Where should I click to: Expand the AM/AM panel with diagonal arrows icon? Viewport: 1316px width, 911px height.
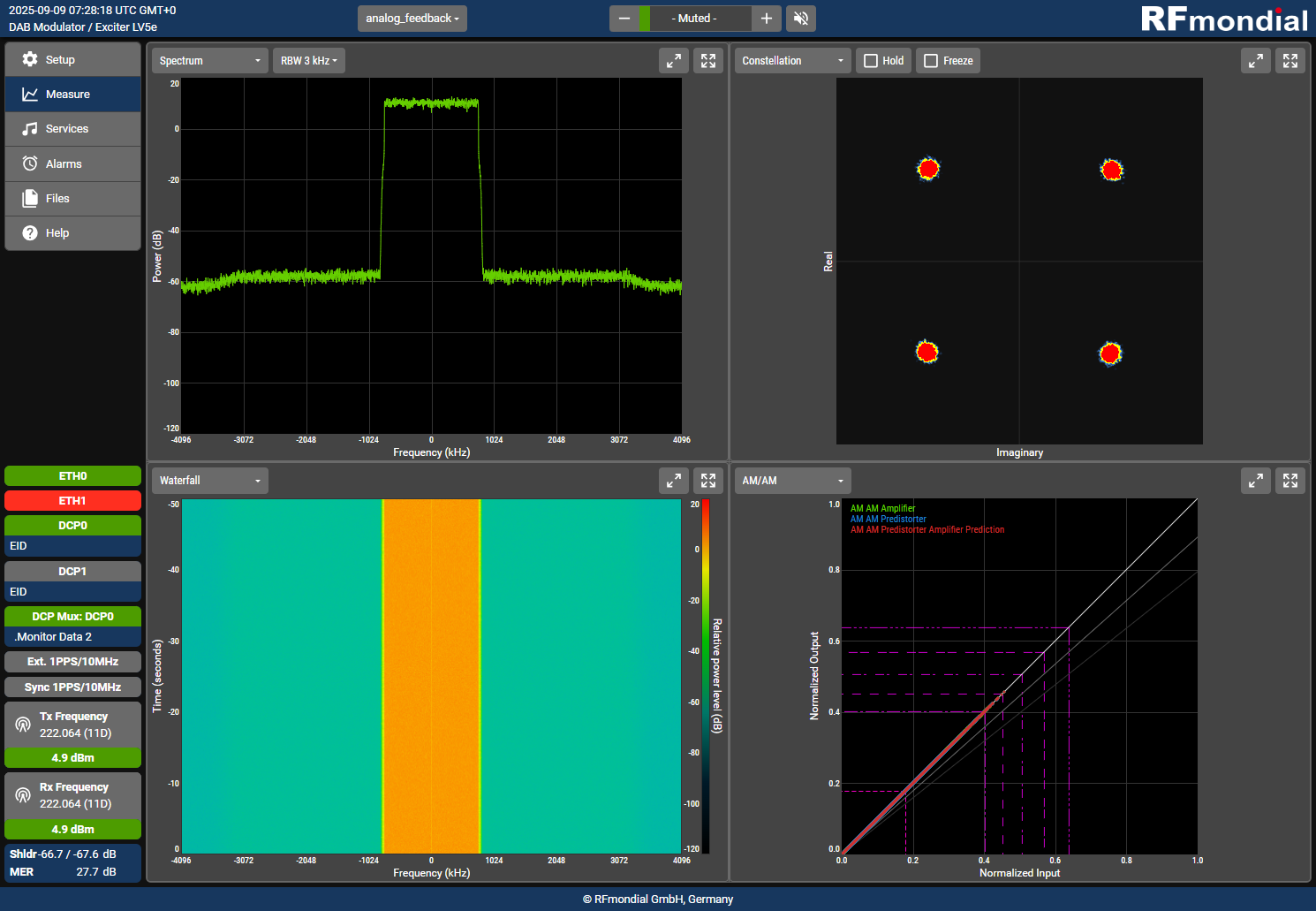coord(1256,480)
